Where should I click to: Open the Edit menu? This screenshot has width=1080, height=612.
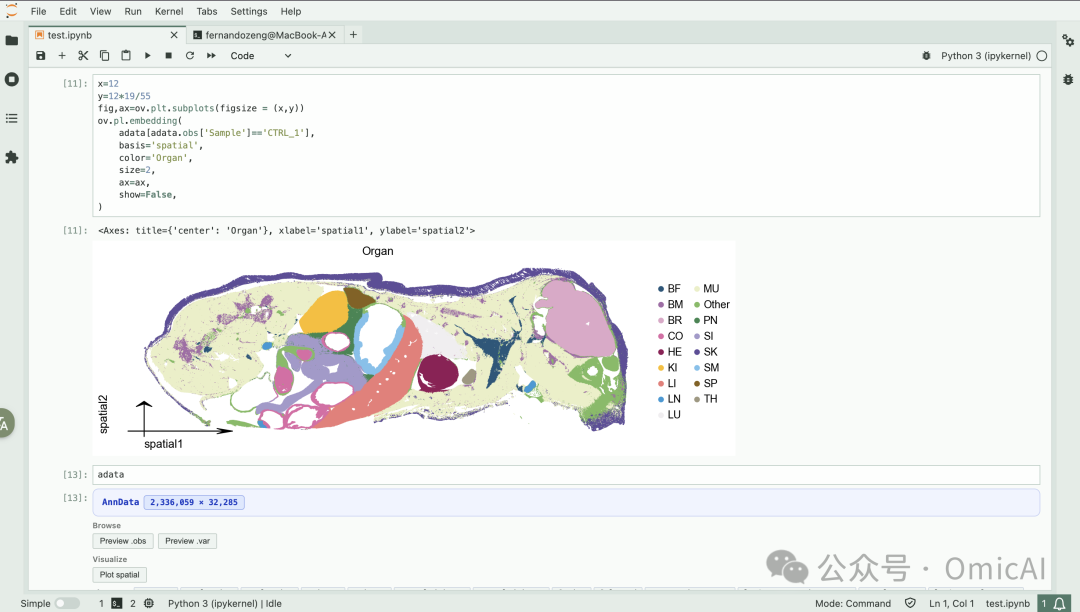pos(68,11)
